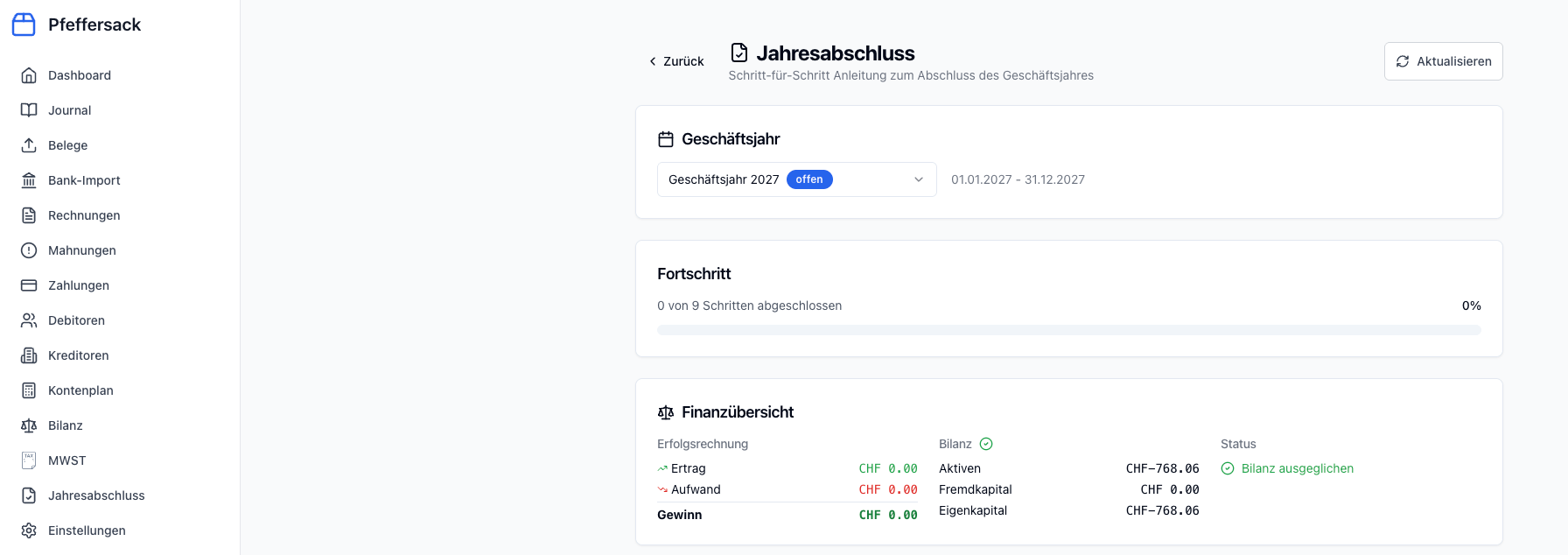This screenshot has width=1568, height=555.
Task: Click the Bank-Import bank icon
Action: point(29,180)
